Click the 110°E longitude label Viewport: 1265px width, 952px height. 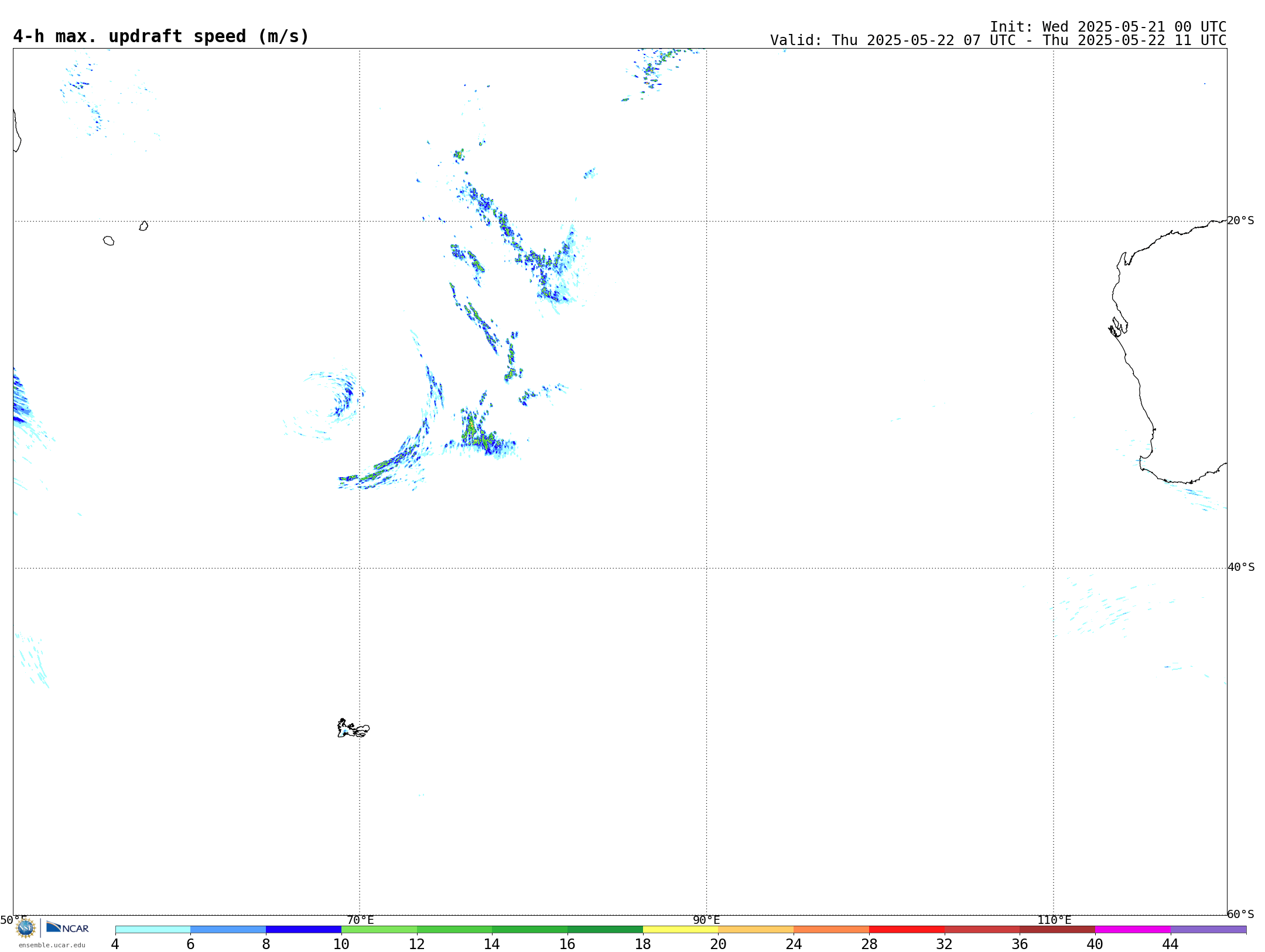[x=1054, y=920]
